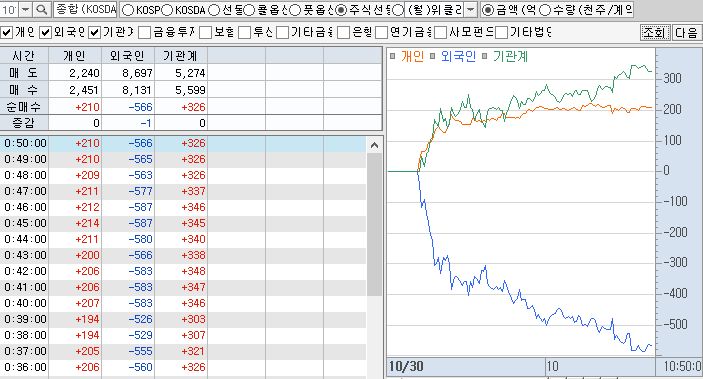
Task: Select the 0:36:00 time row
Action: [x=183, y=367]
